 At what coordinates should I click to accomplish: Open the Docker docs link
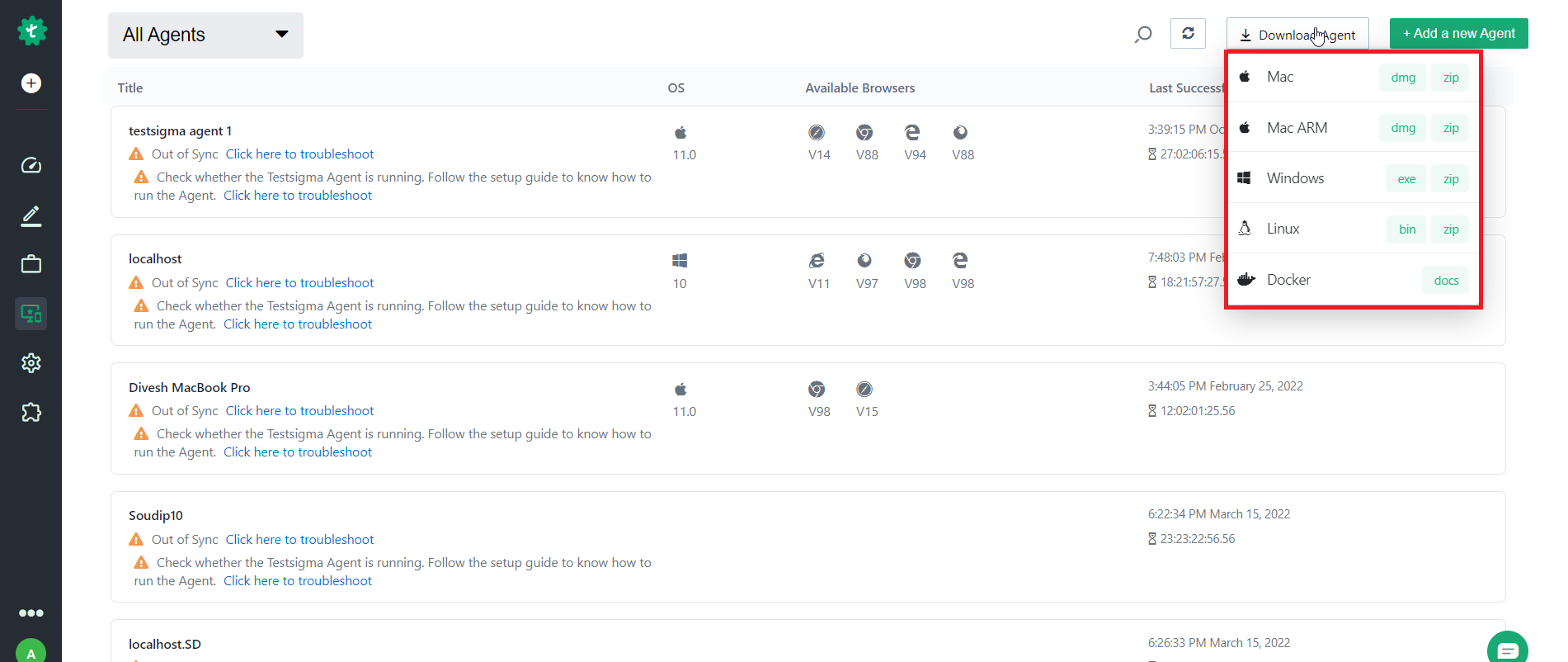pyautogui.click(x=1446, y=281)
